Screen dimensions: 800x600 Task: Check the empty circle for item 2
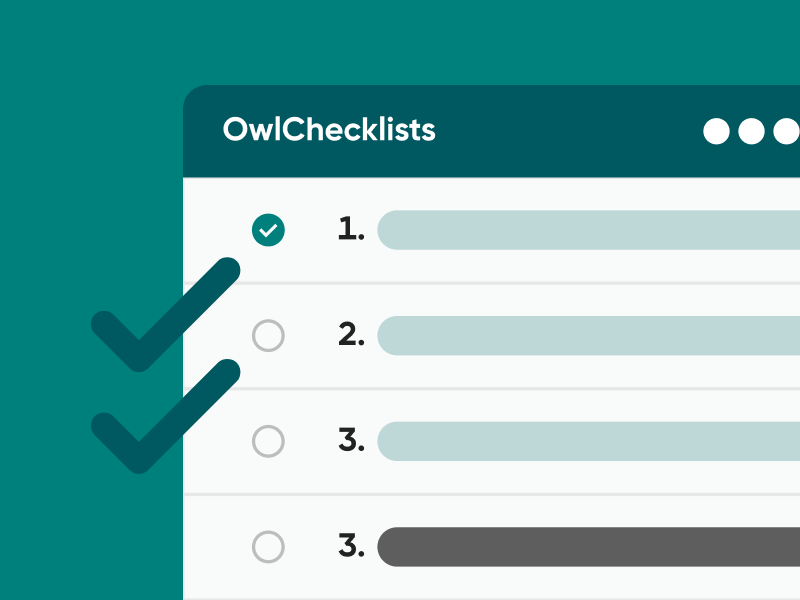[x=268, y=336]
